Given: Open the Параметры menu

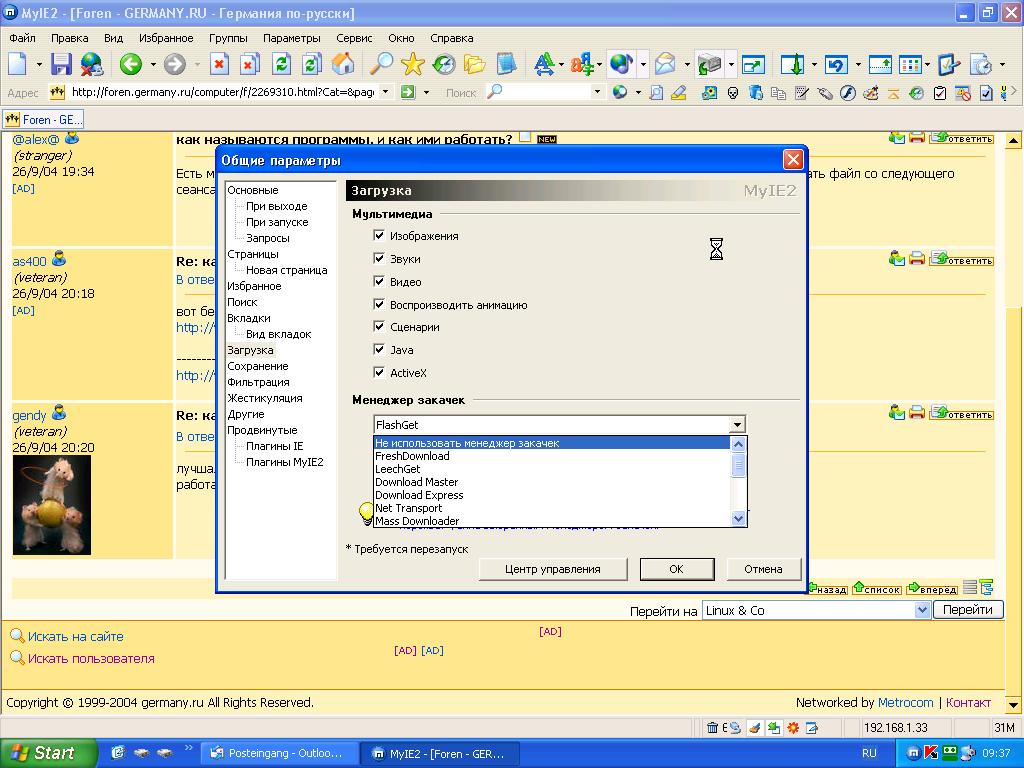Looking at the screenshot, I should (x=291, y=38).
